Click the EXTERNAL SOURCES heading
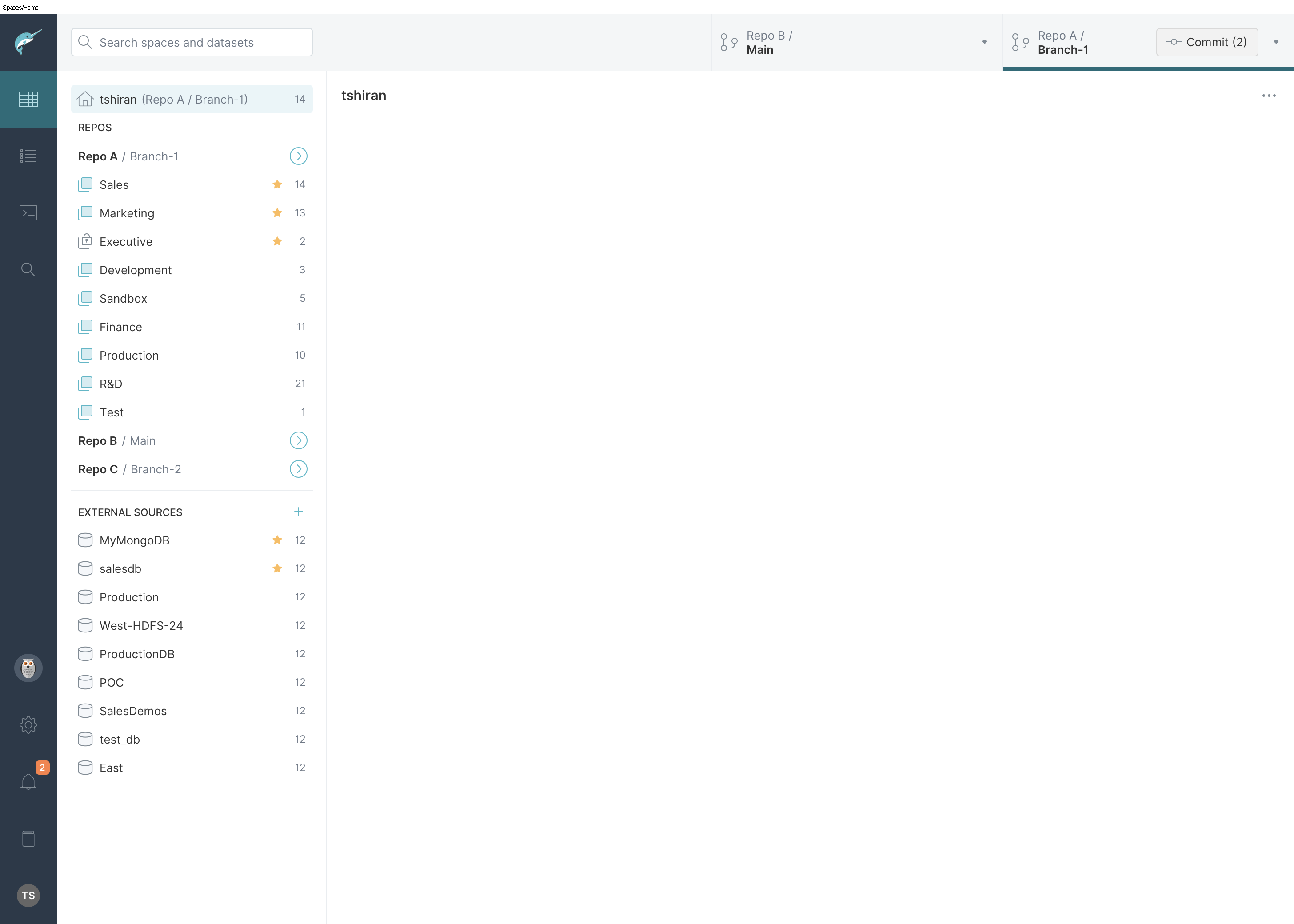 (x=130, y=512)
